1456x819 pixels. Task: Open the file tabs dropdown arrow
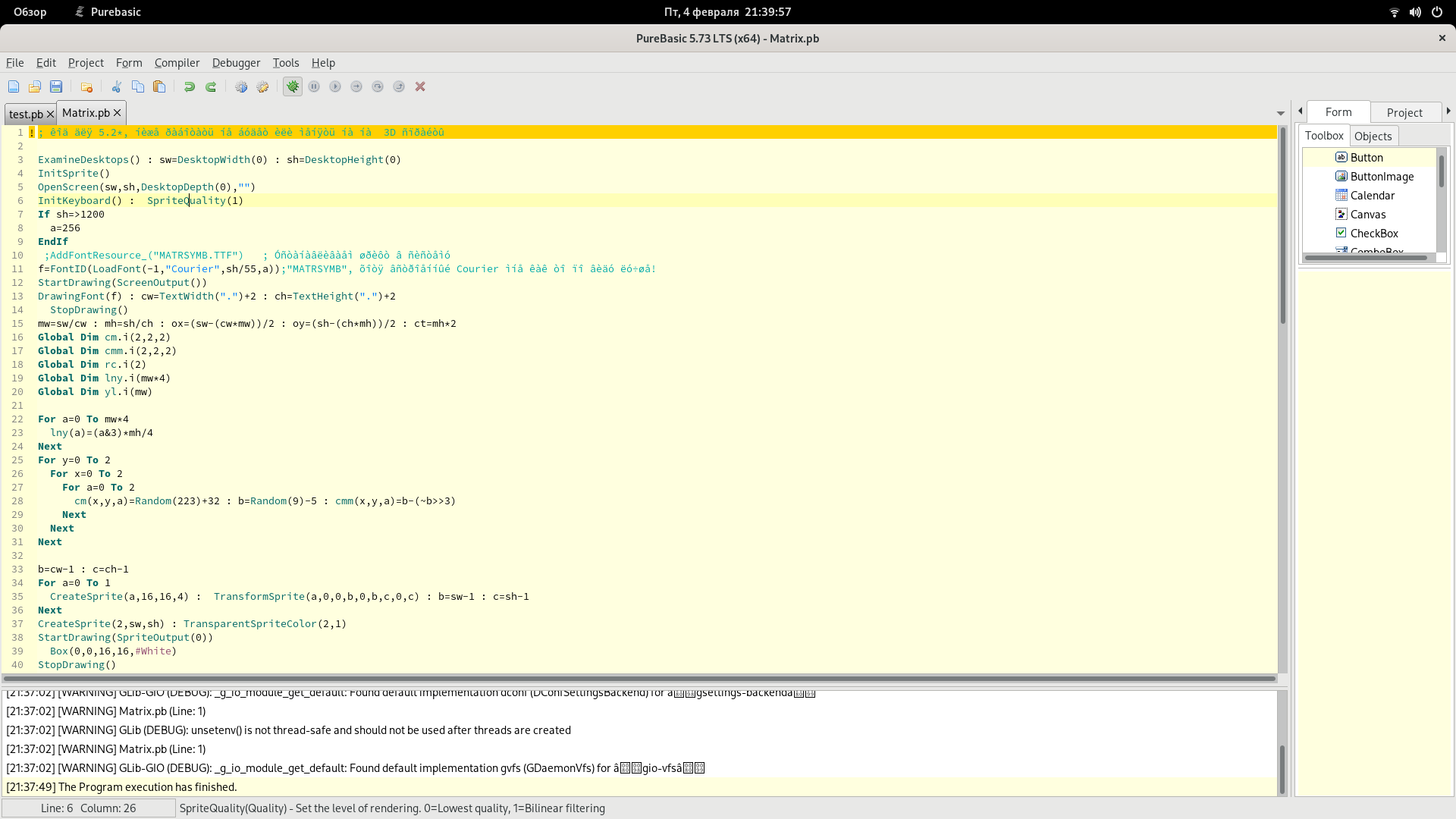click(1281, 114)
